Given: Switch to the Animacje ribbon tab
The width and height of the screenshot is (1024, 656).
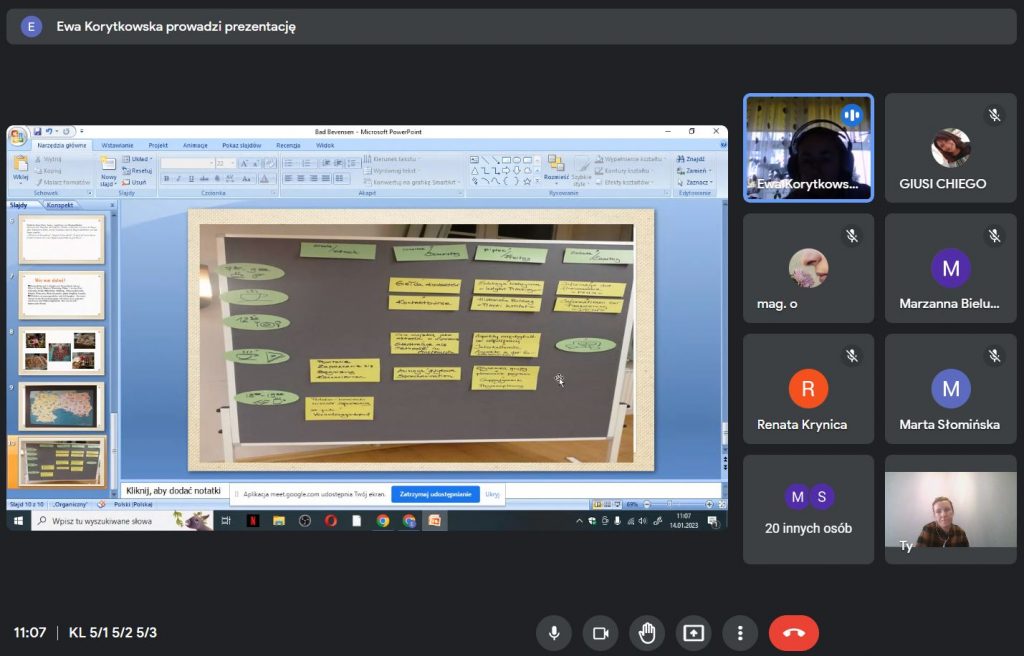Looking at the screenshot, I should pos(195,145).
